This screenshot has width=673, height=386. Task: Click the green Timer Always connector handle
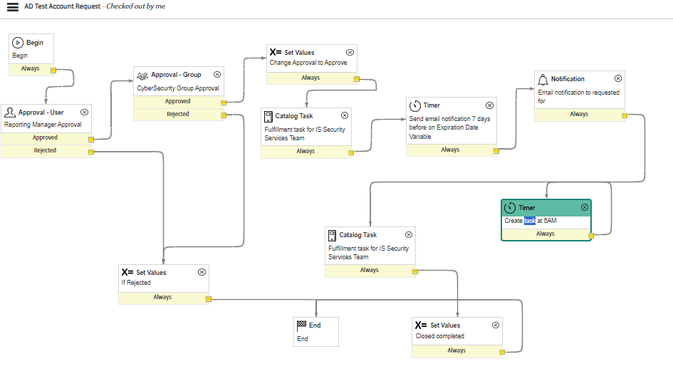[x=591, y=236]
